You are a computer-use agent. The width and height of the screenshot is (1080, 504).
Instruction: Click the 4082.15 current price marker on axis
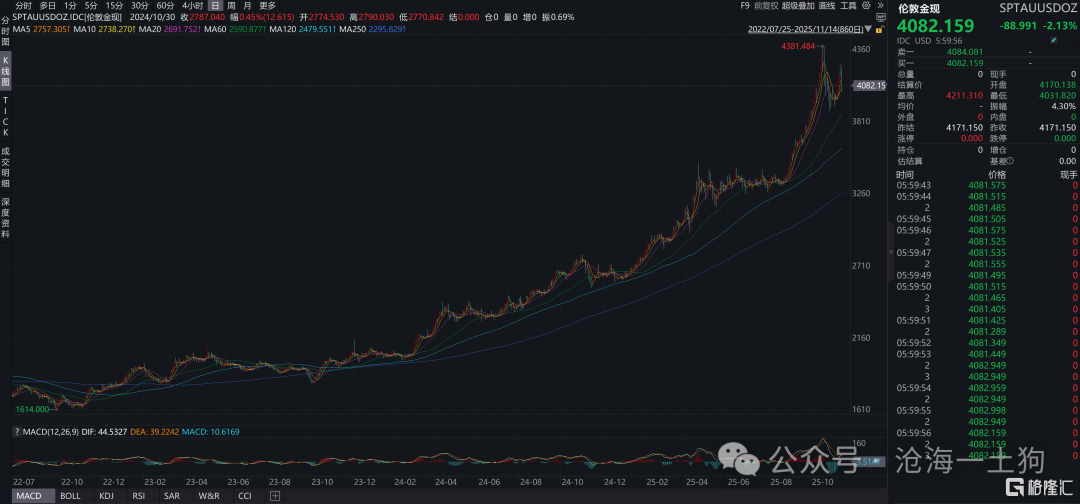tap(869, 86)
